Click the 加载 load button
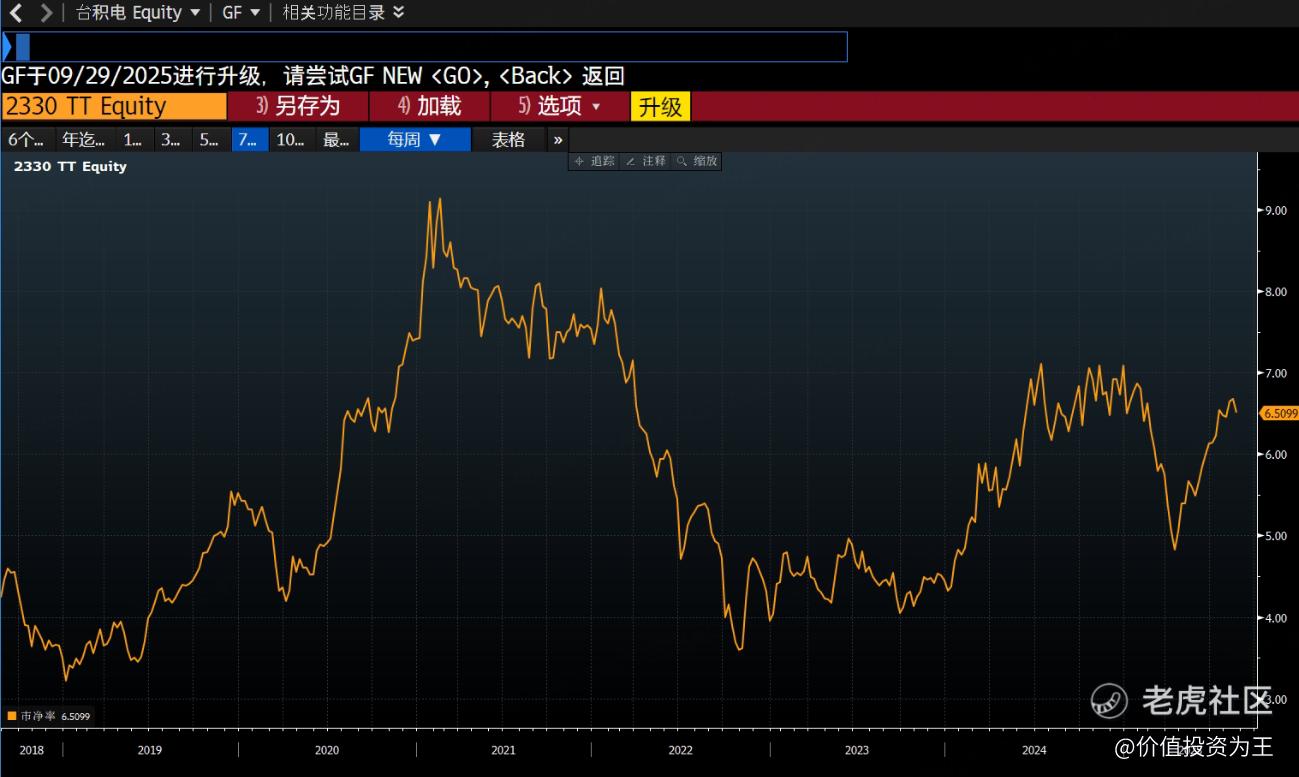This screenshot has height=777, width=1299. point(429,106)
